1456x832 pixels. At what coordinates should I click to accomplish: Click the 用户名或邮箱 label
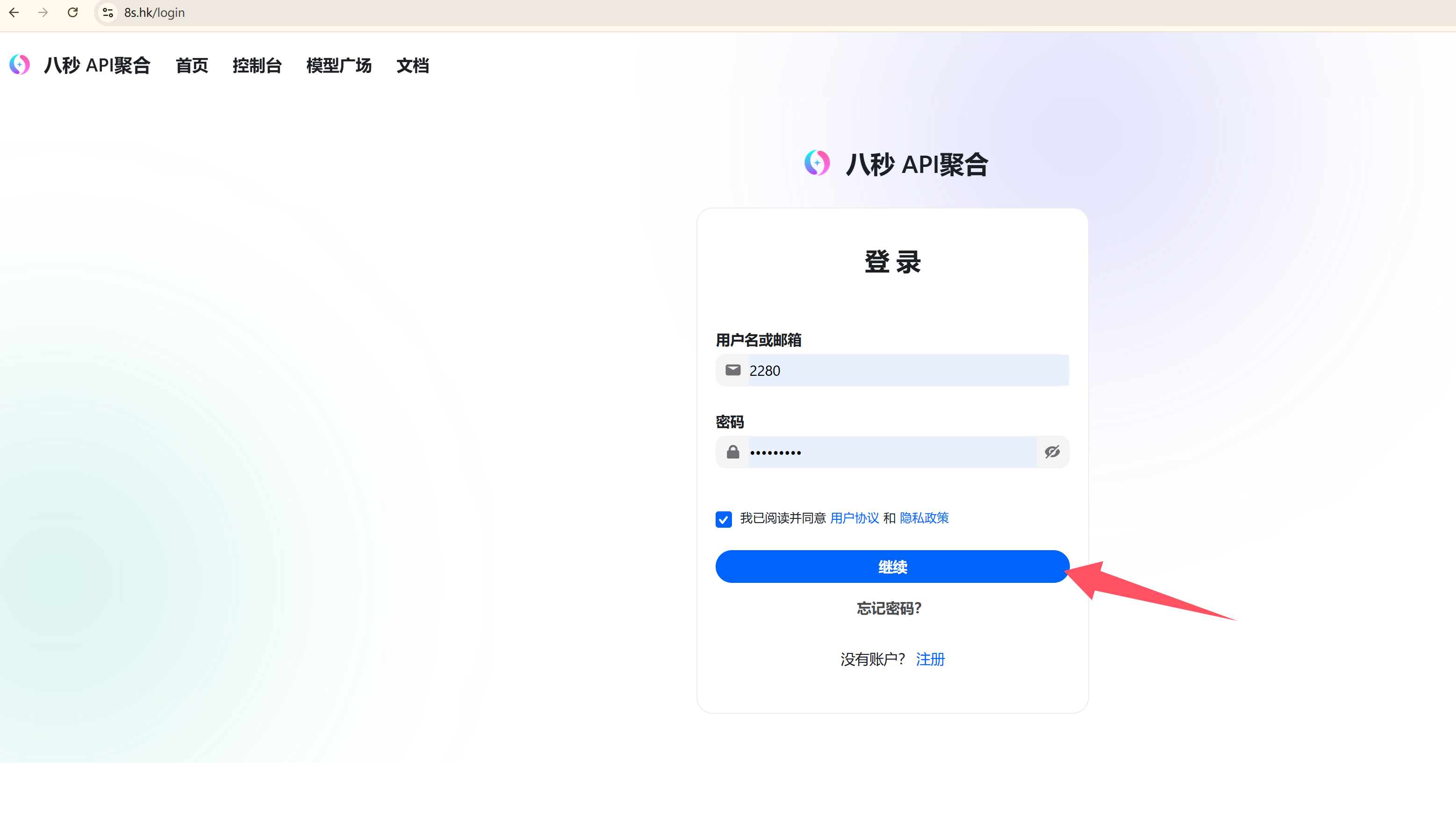point(758,340)
